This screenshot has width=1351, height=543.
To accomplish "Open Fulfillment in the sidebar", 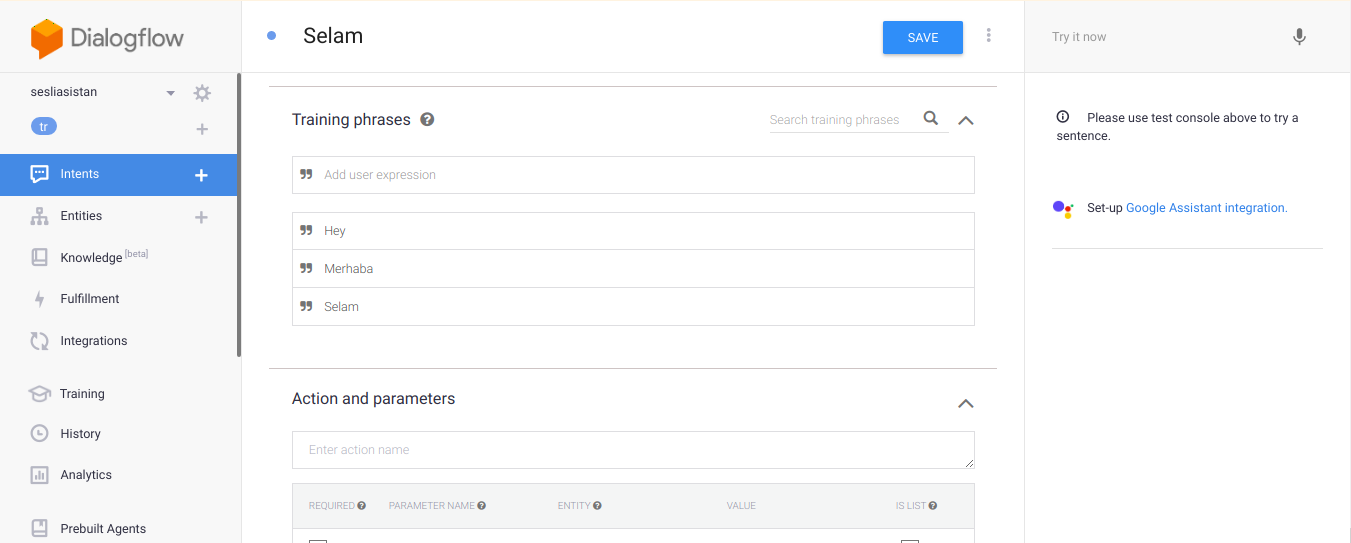I will coord(89,299).
